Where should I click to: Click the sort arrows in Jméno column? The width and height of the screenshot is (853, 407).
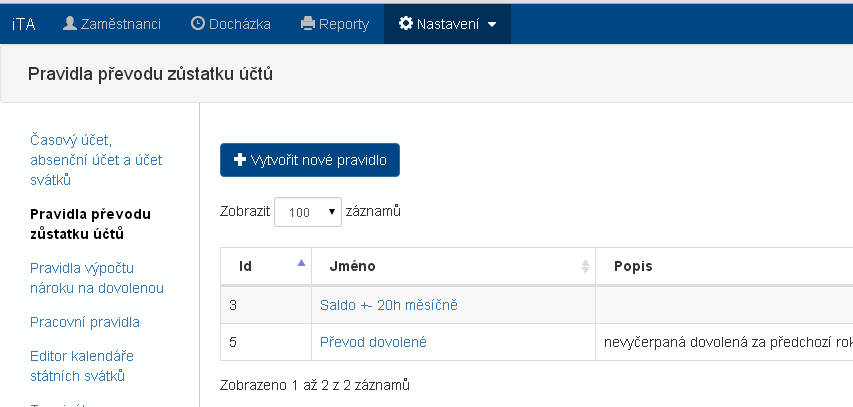pyautogui.click(x=585, y=266)
